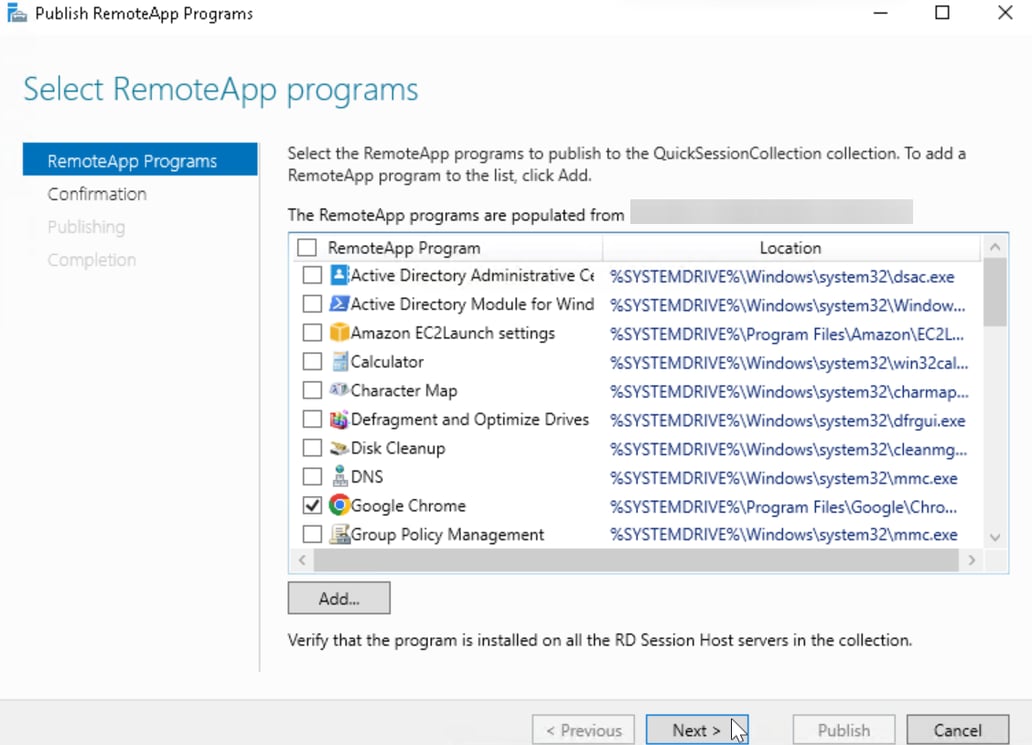The image size is (1032, 745).
Task: Enable the Calculator checkbox
Action: [x=311, y=361]
